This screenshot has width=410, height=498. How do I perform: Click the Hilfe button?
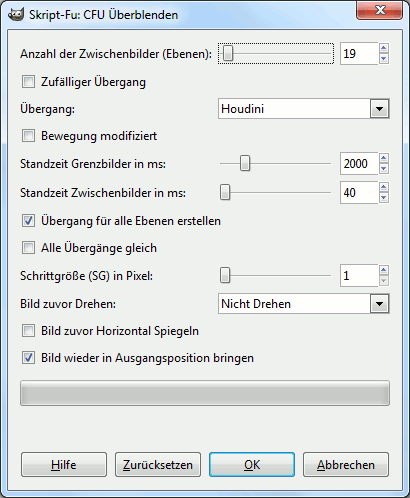click(64, 464)
